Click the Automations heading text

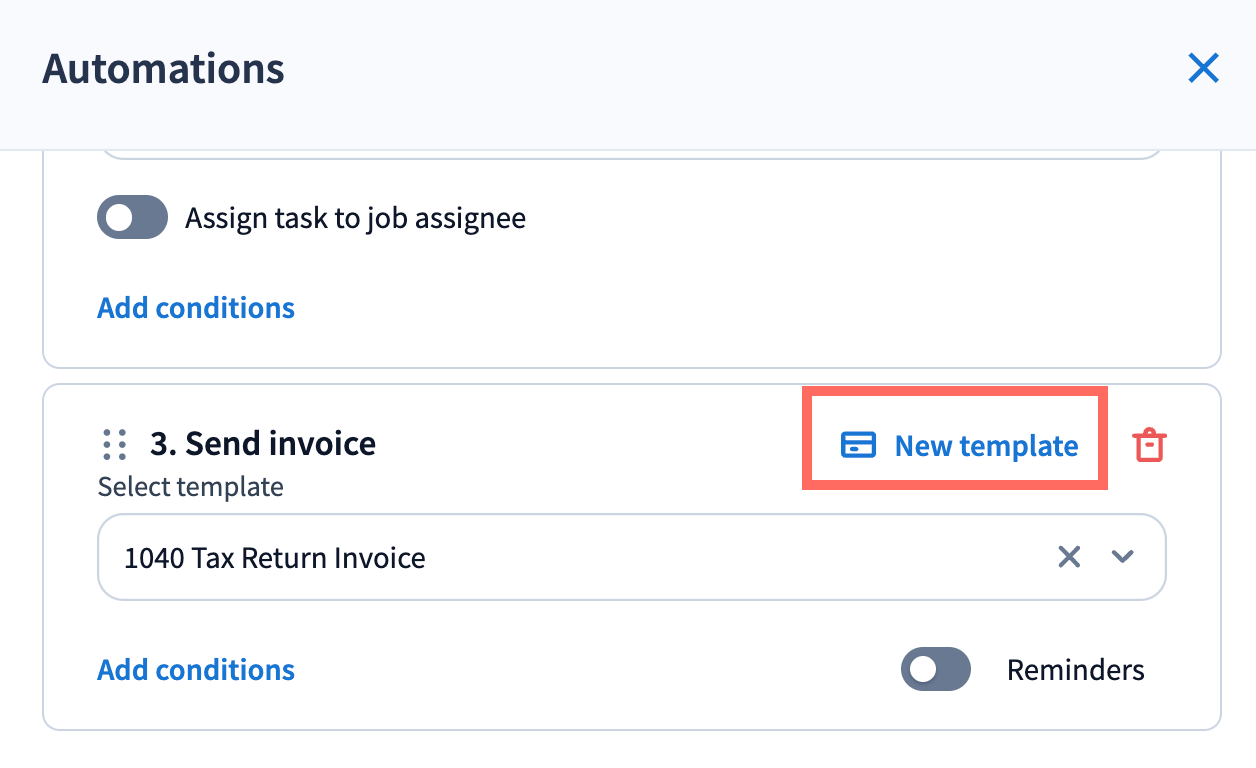click(x=163, y=69)
